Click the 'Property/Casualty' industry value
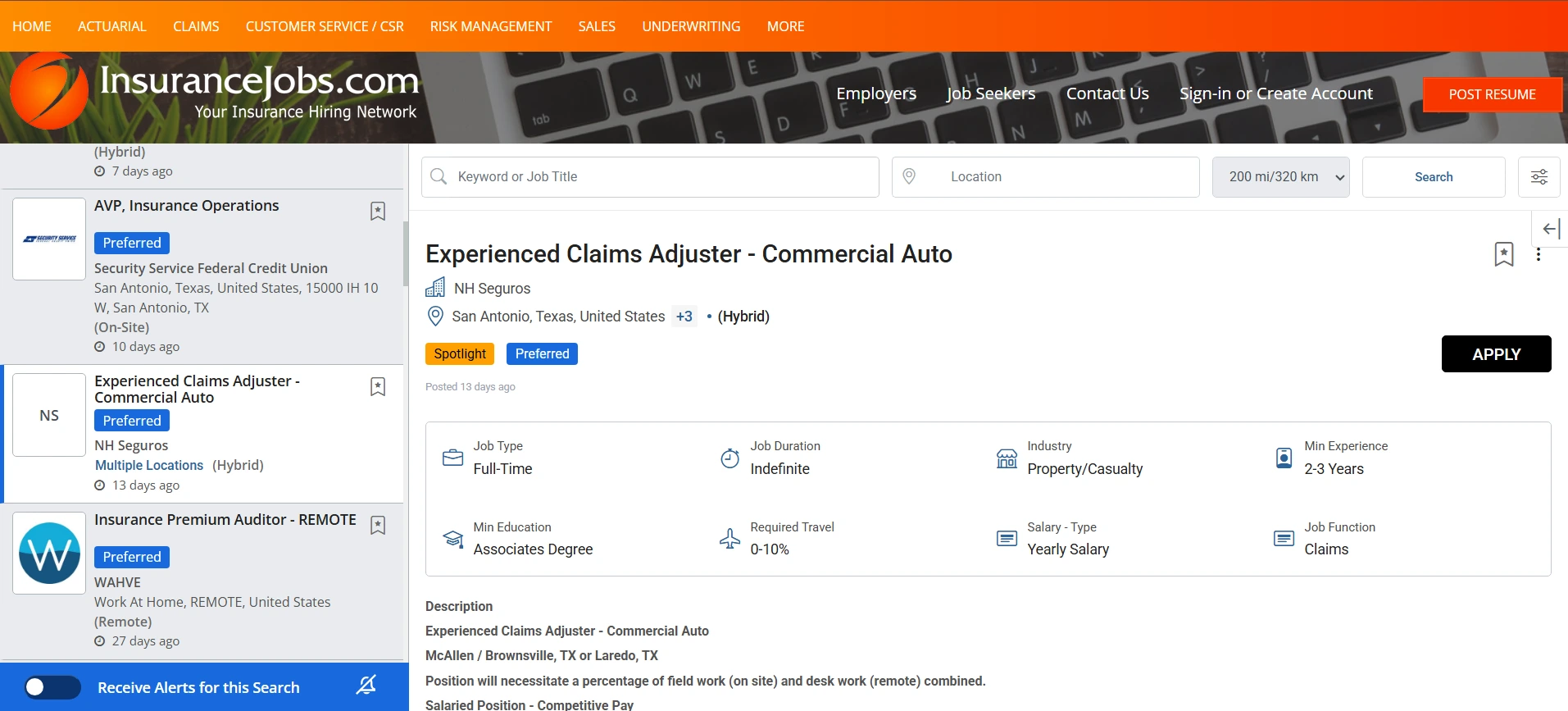 1085,469
